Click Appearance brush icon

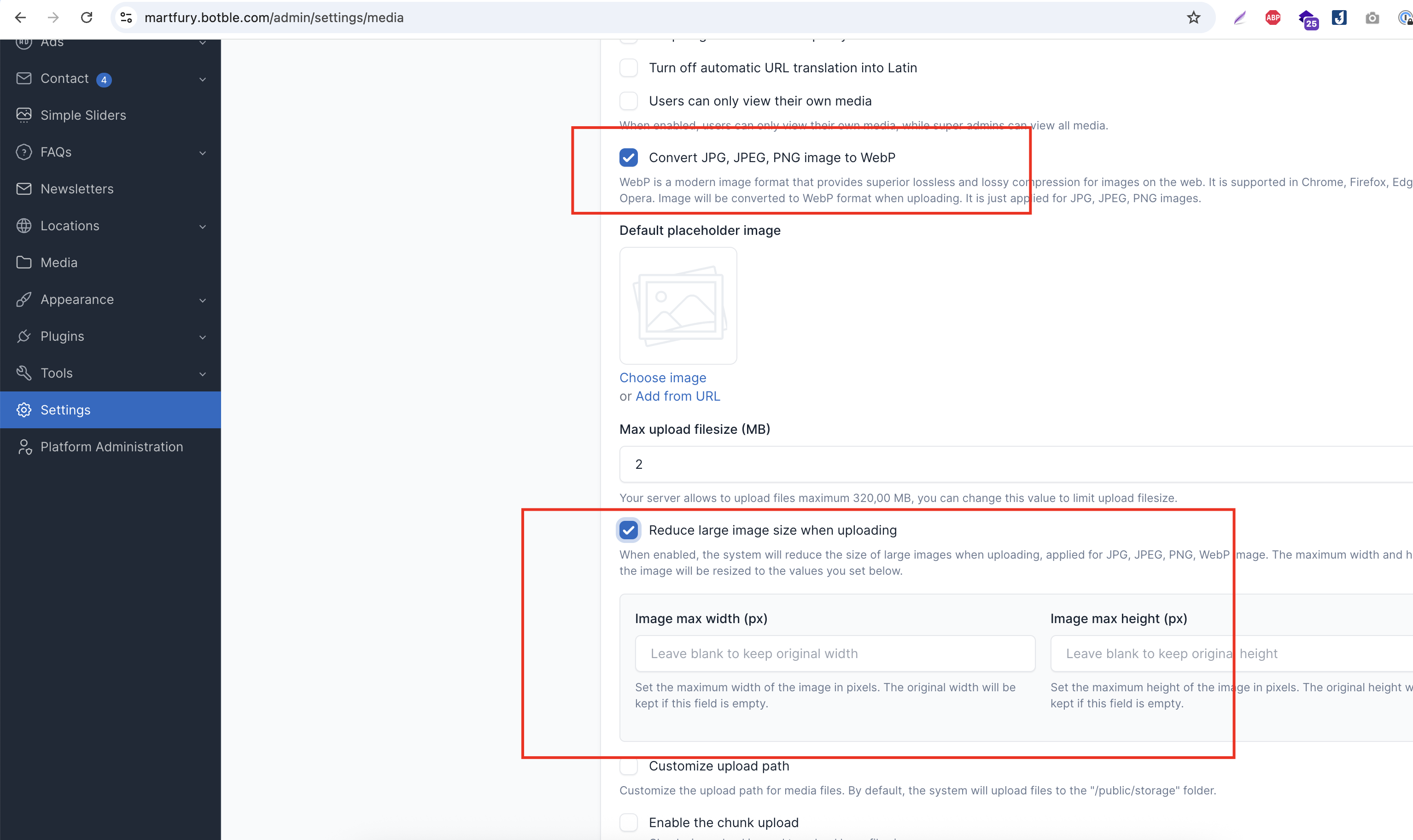click(x=24, y=299)
